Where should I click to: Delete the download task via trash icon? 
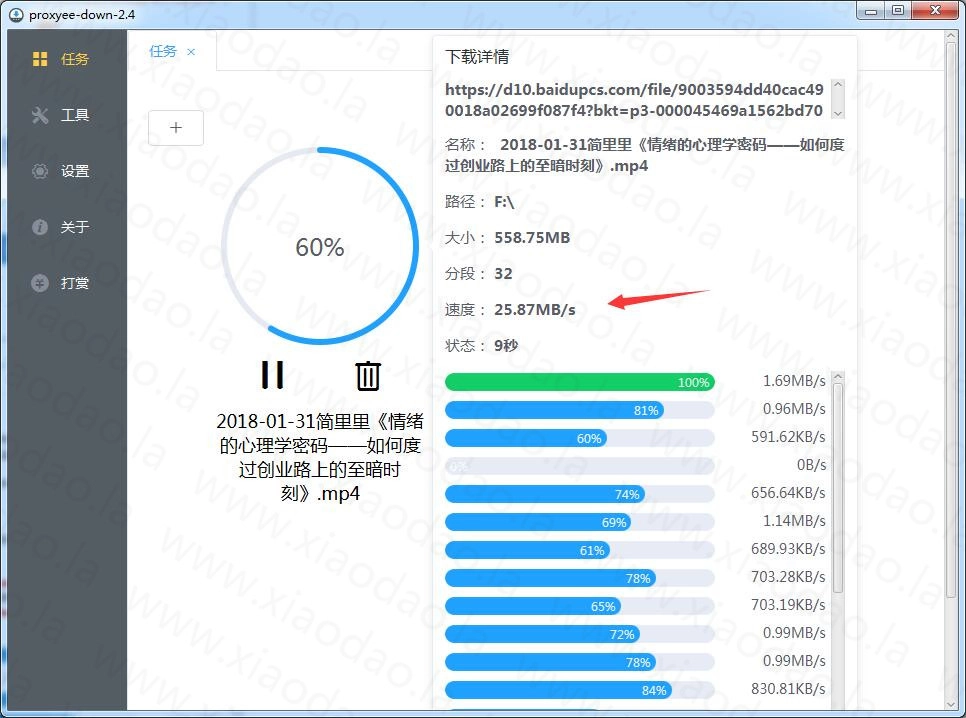click(367, 376)
